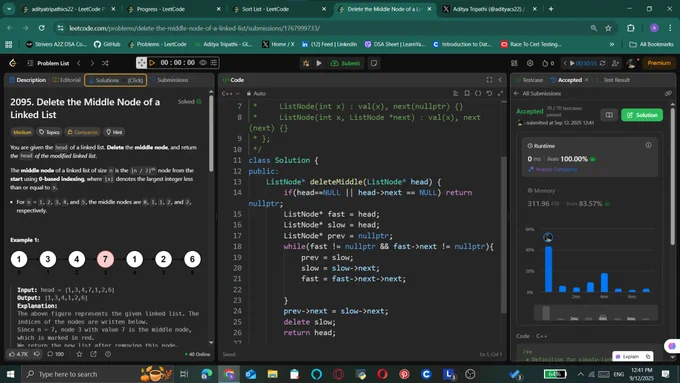Click the format code icon in editor toolbar

(x=455, y=93)
